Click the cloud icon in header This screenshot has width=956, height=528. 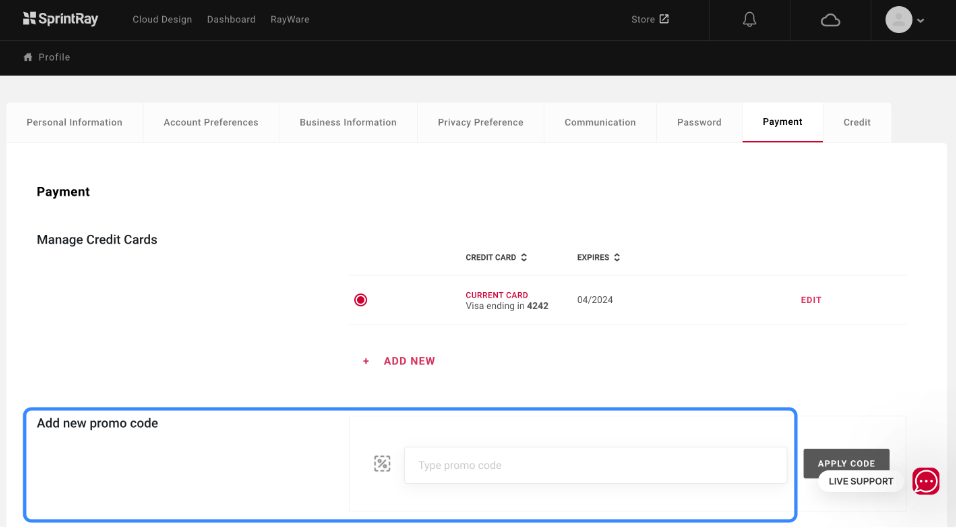pyautogui.click(x=830, y=20)
